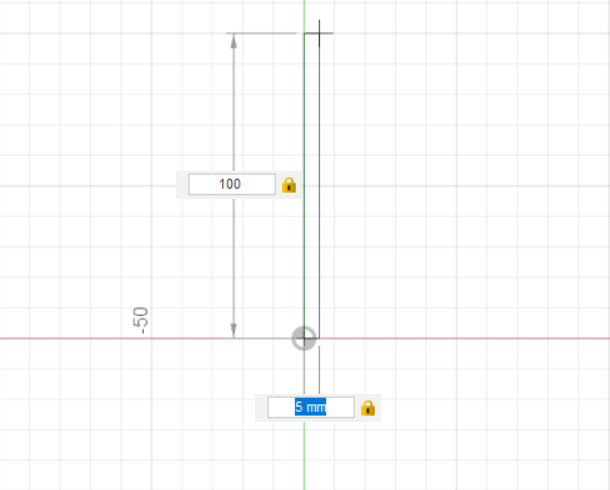Viewport: 610px width, 490px height.
Task: Click the -50 axis scale label
Action: pos(140,320)
